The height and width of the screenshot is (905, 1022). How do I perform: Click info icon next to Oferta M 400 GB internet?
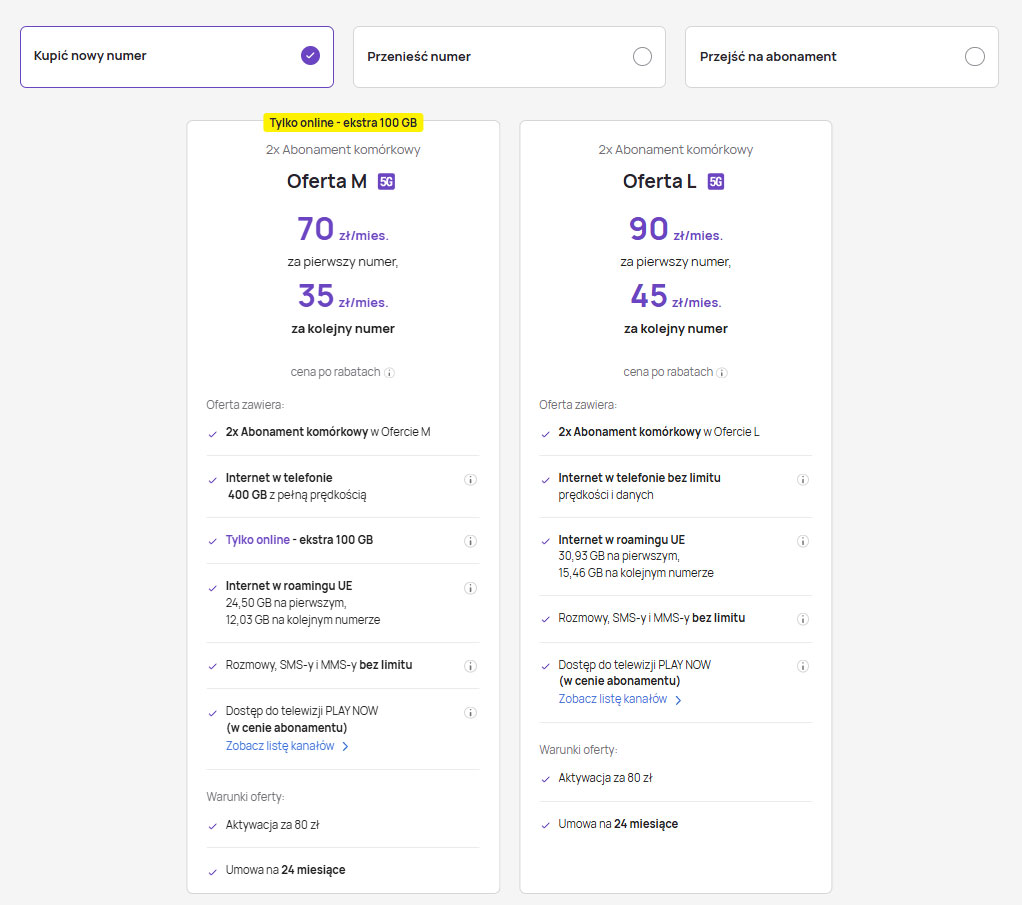(470, 480)
